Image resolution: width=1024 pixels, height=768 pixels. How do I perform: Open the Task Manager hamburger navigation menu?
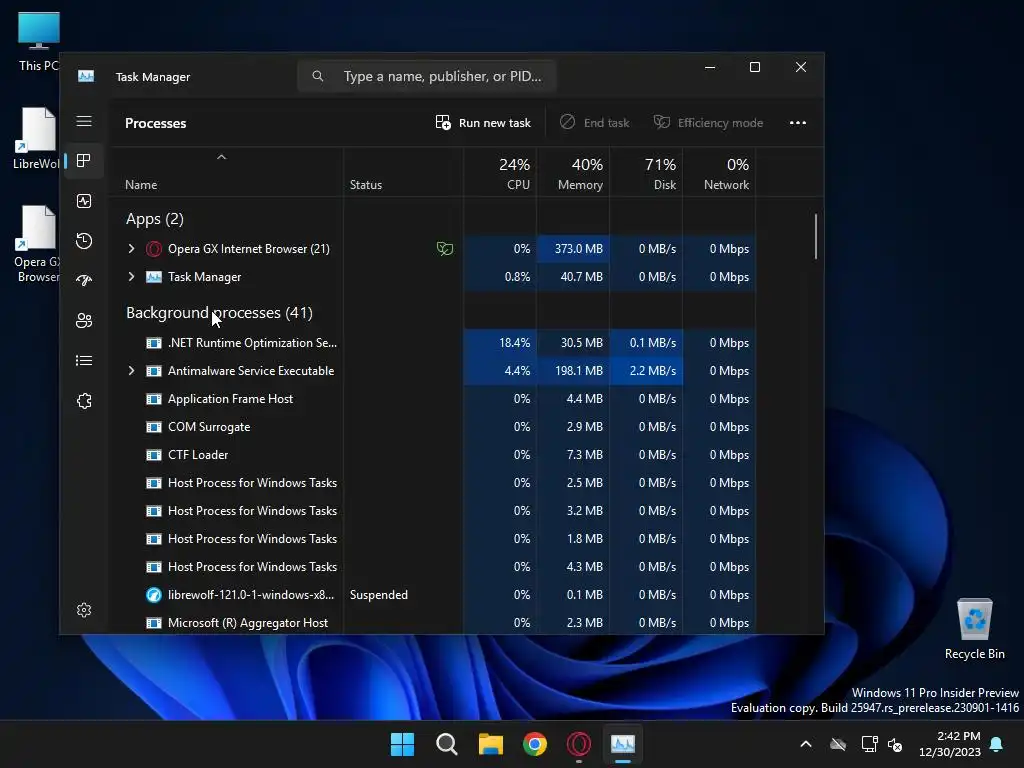click(84, 121)
